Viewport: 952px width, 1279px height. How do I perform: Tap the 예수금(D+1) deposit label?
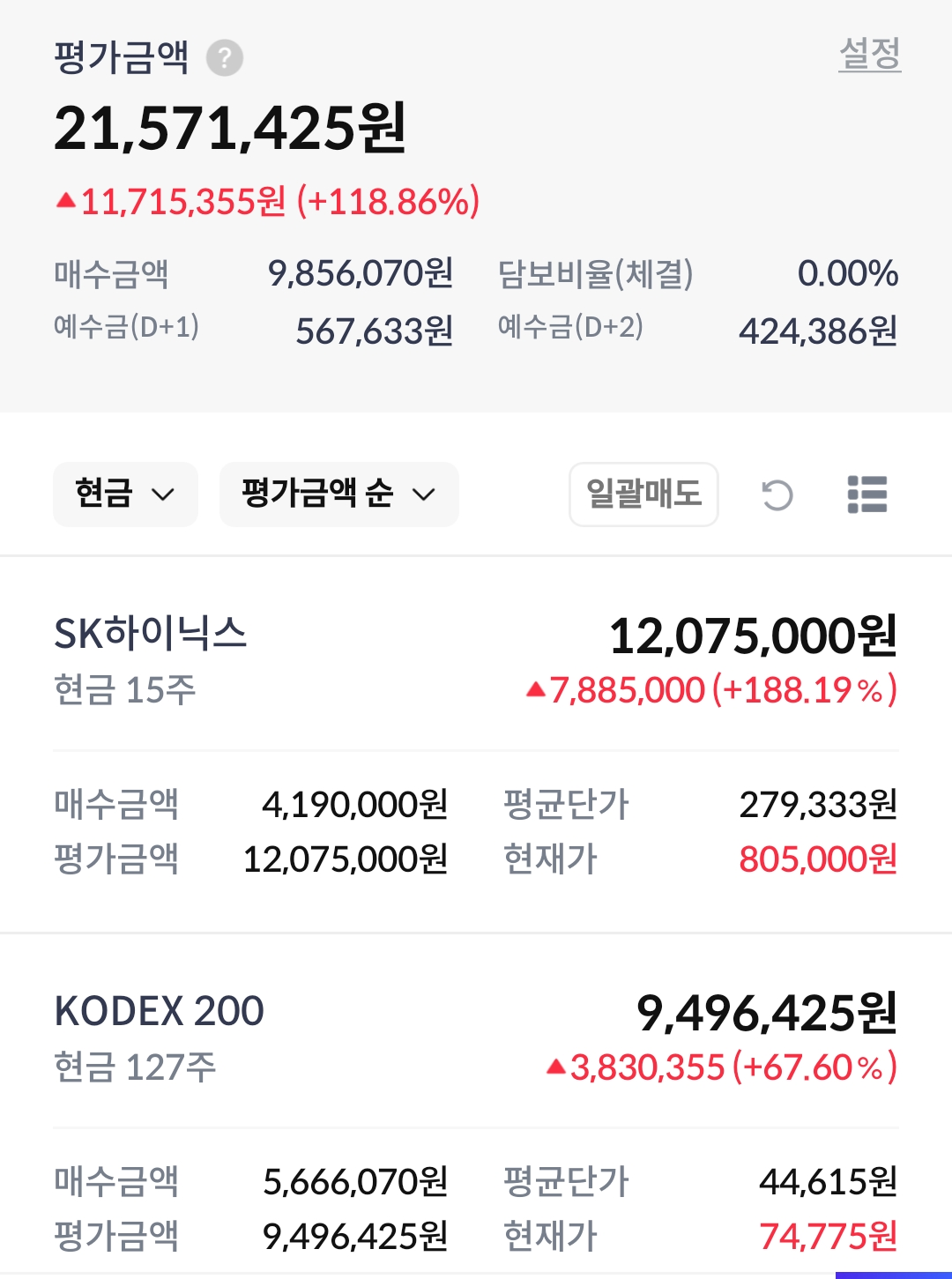126,328
